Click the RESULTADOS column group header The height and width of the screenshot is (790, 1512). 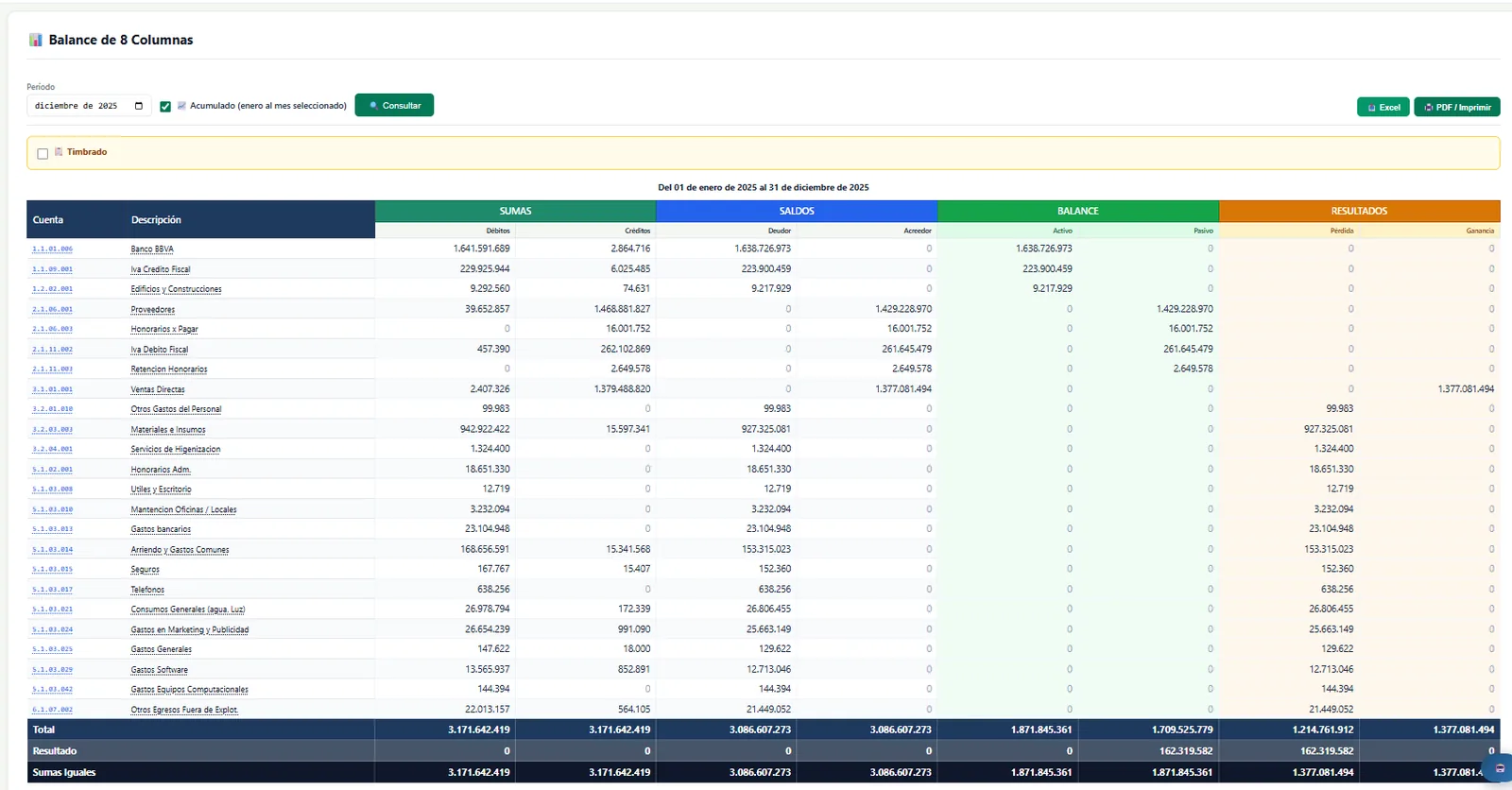tap(1359, 211)
